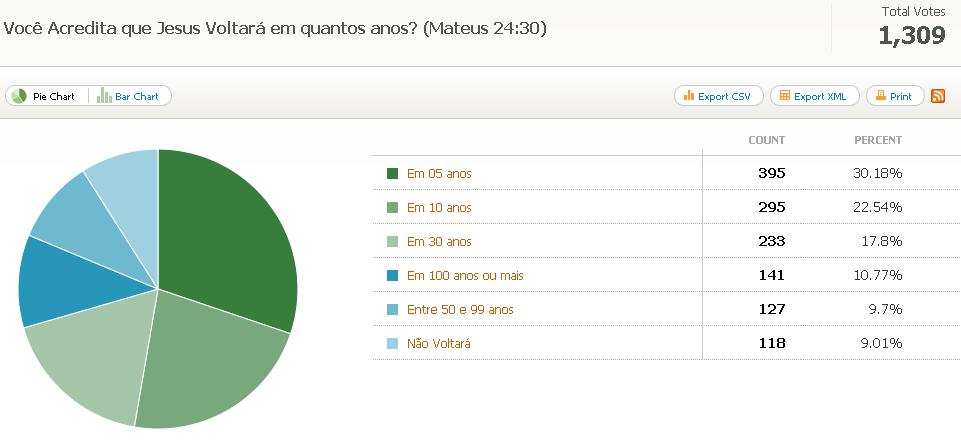Click the 'Não Voltará' answer link

(438, 344)
